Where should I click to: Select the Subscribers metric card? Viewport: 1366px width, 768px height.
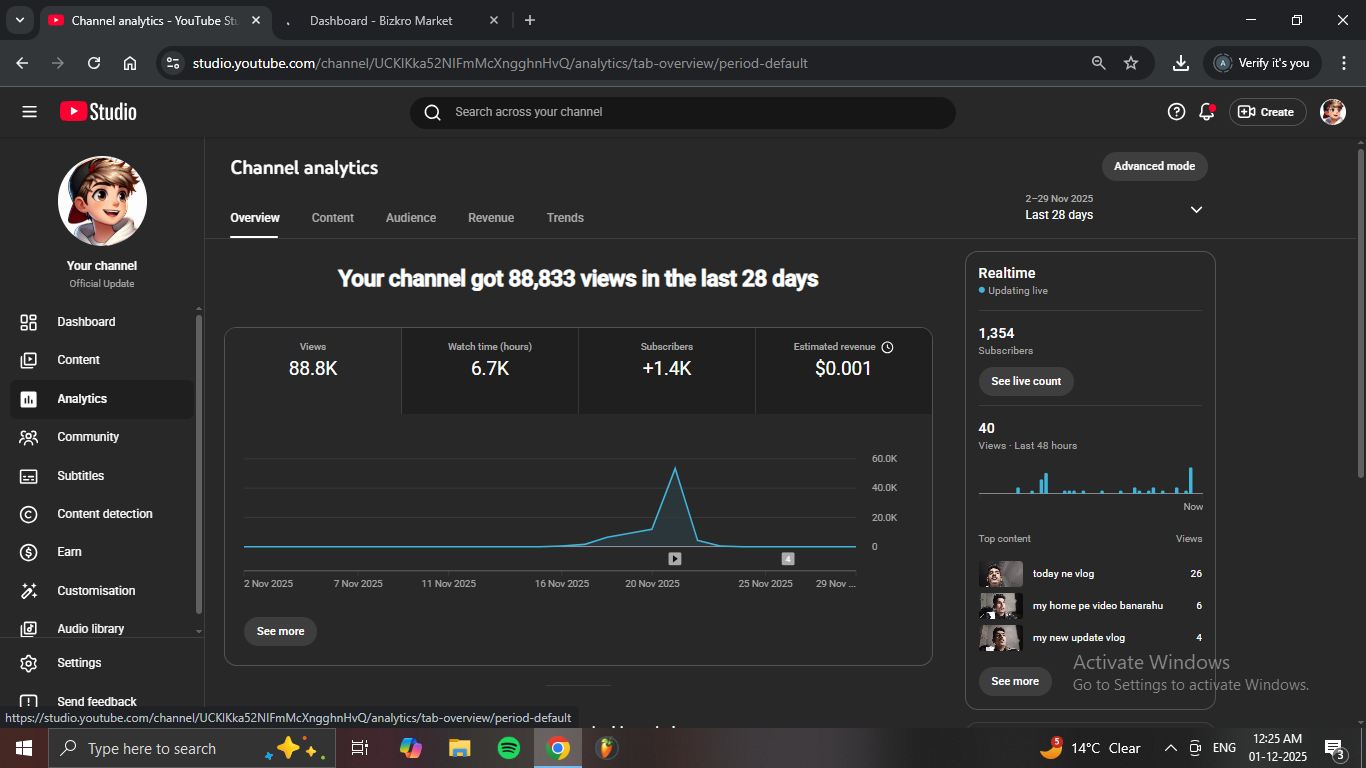(667, 370)
